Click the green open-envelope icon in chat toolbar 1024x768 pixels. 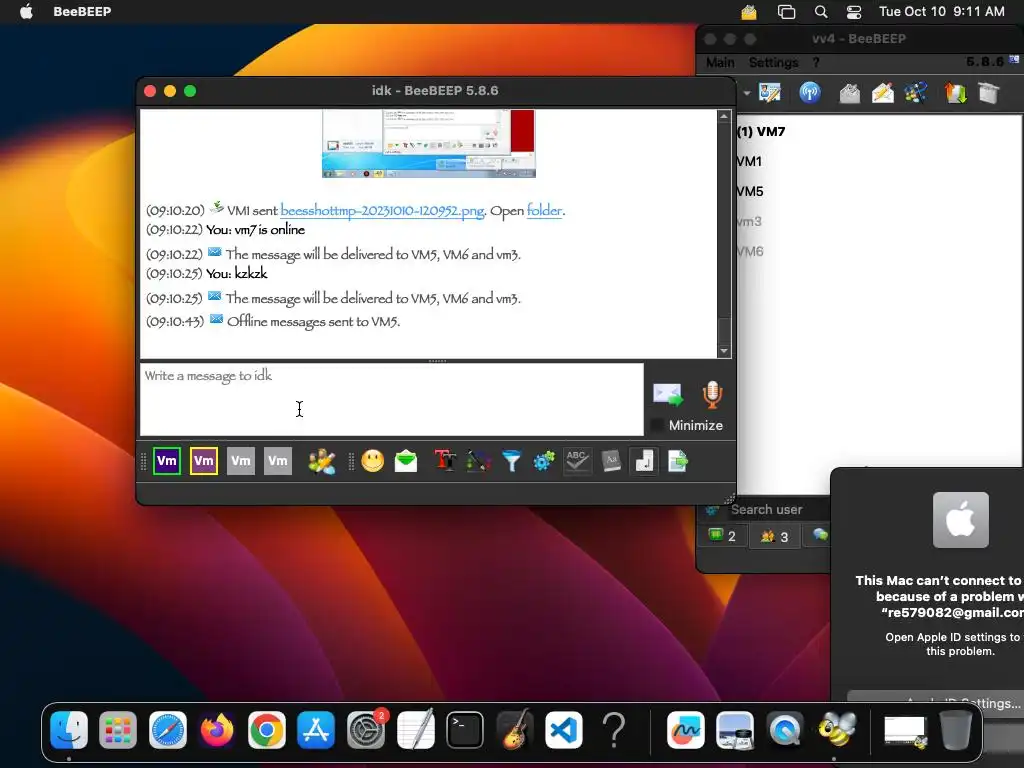(406, 461)
